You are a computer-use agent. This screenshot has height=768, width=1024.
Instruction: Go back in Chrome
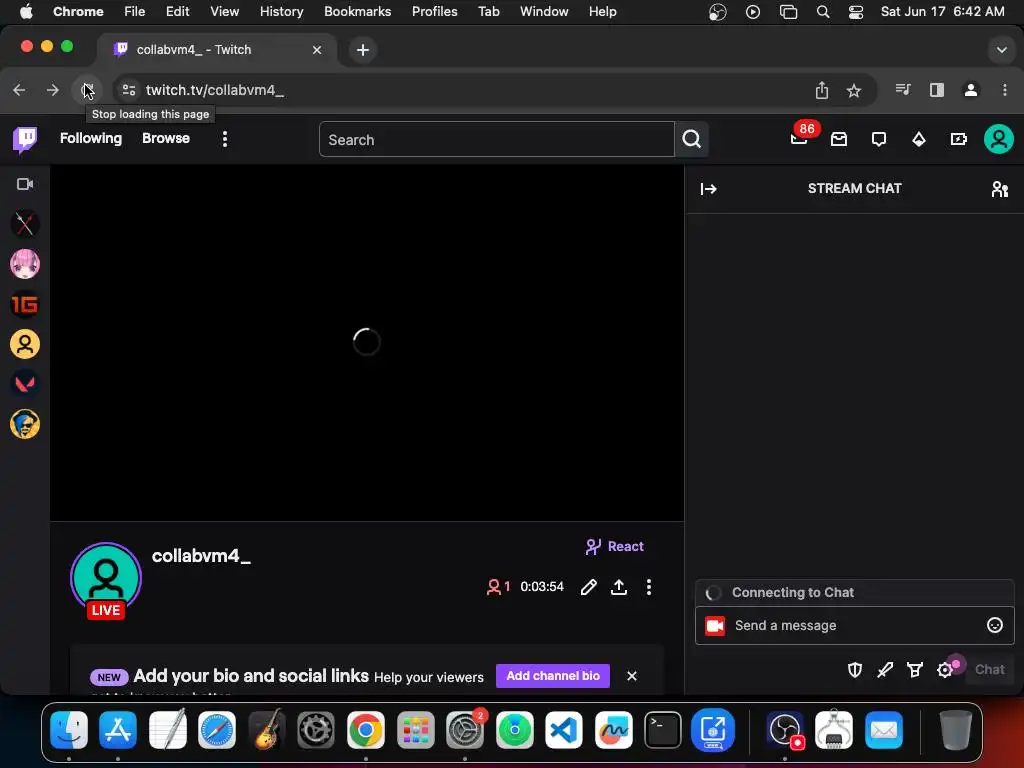(x=19, y=90)
